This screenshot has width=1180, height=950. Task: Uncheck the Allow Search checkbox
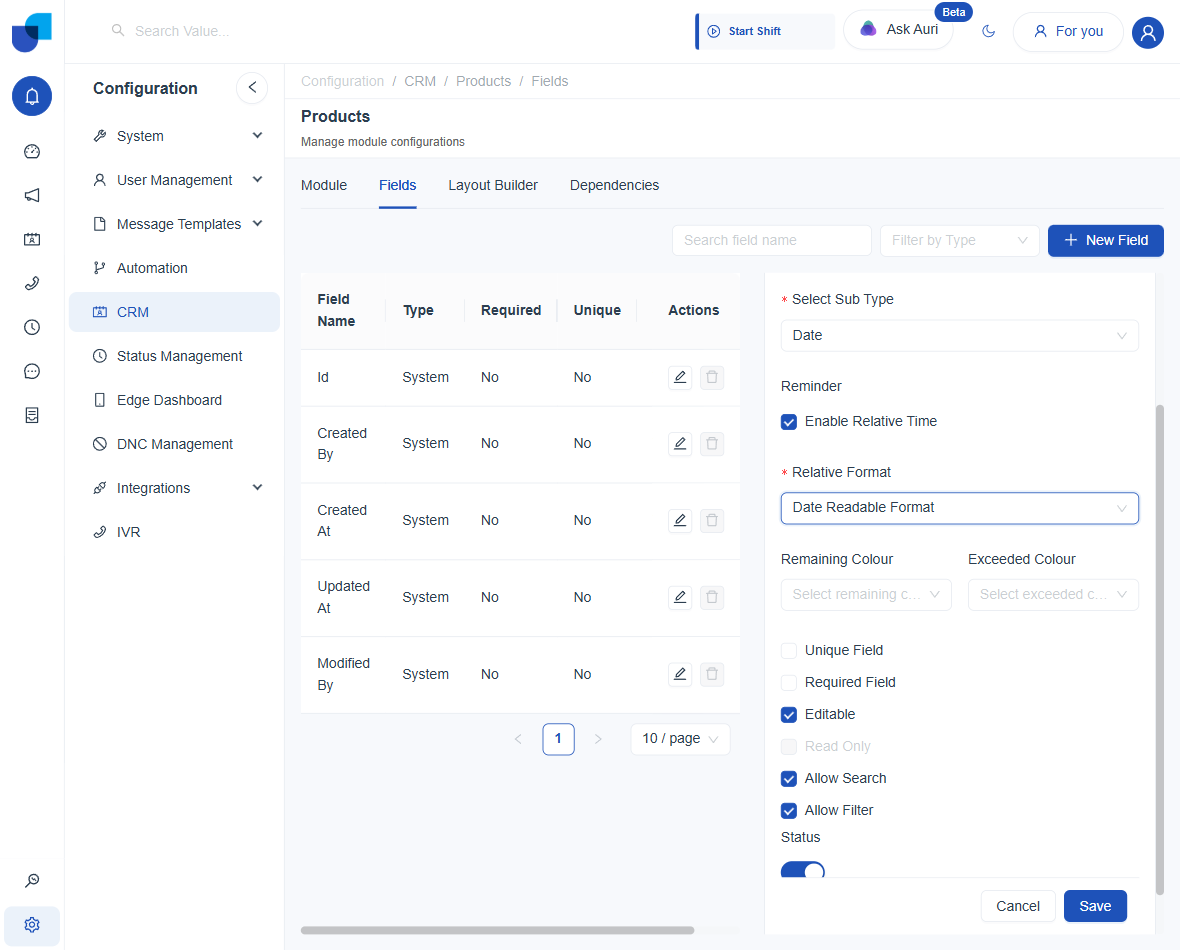(x=789, y=778)
